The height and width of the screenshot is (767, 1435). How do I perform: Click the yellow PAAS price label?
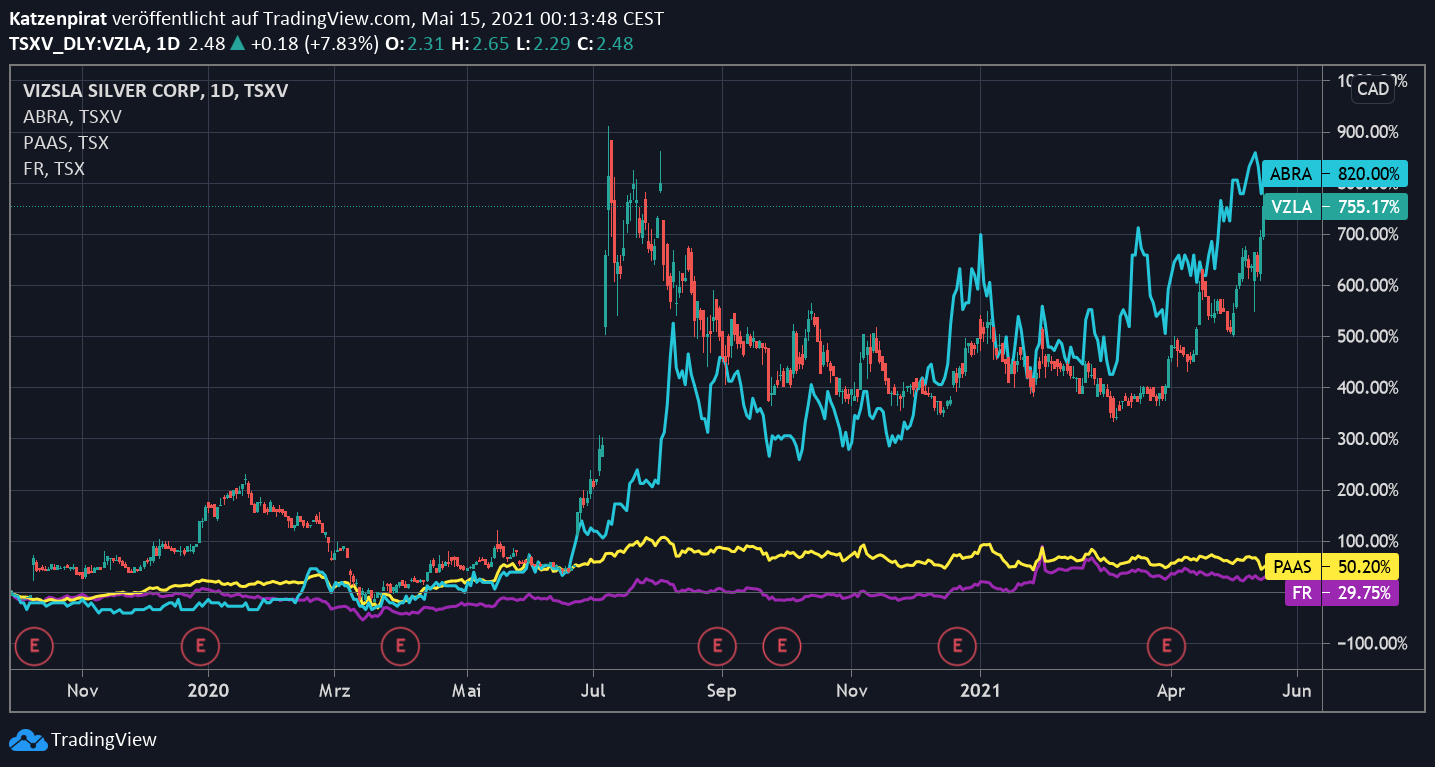pyautogui.click(x=1292, y=567)
